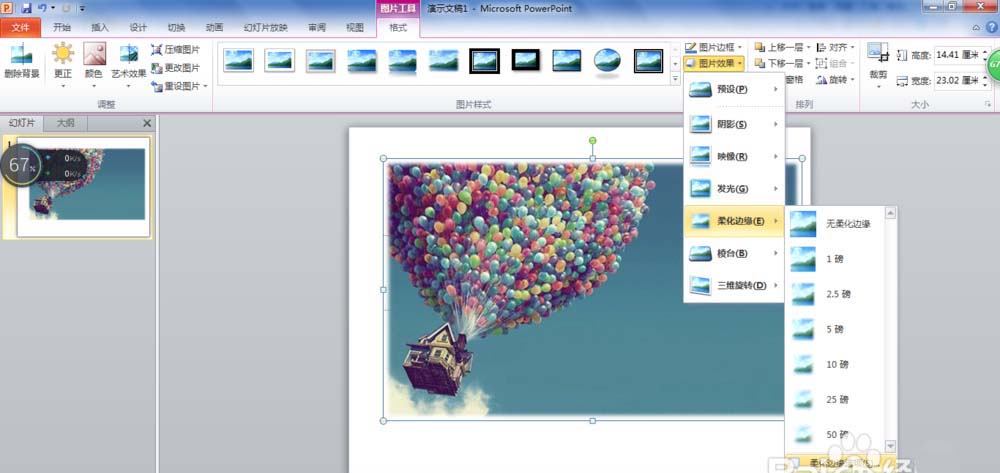This screenshot has width=1000, height=473.
Task: Click 压缩图片 compress pictures
Action: 175,49
